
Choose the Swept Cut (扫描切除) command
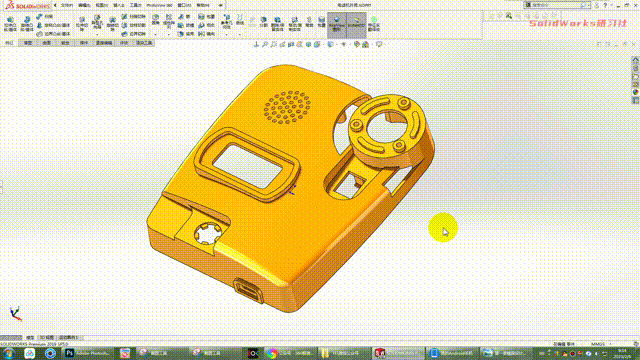click(x=133, y=16)
